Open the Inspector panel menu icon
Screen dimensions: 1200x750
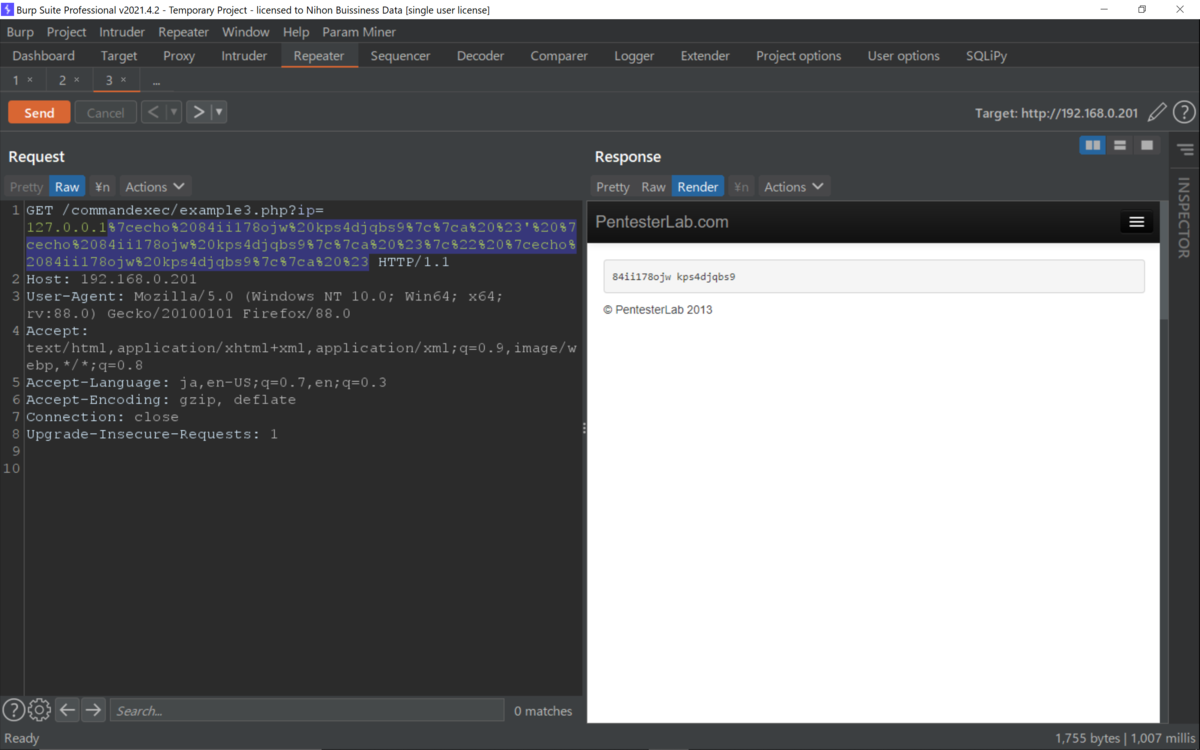pyautogui.click(x=1185, y=150)
